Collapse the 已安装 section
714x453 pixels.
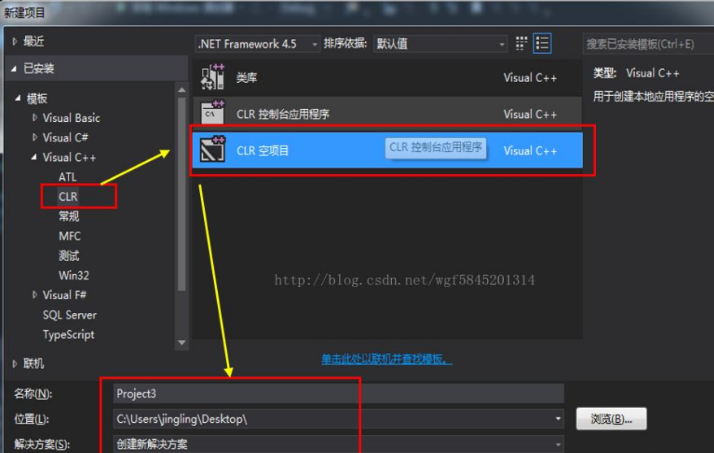click(14, 68)
